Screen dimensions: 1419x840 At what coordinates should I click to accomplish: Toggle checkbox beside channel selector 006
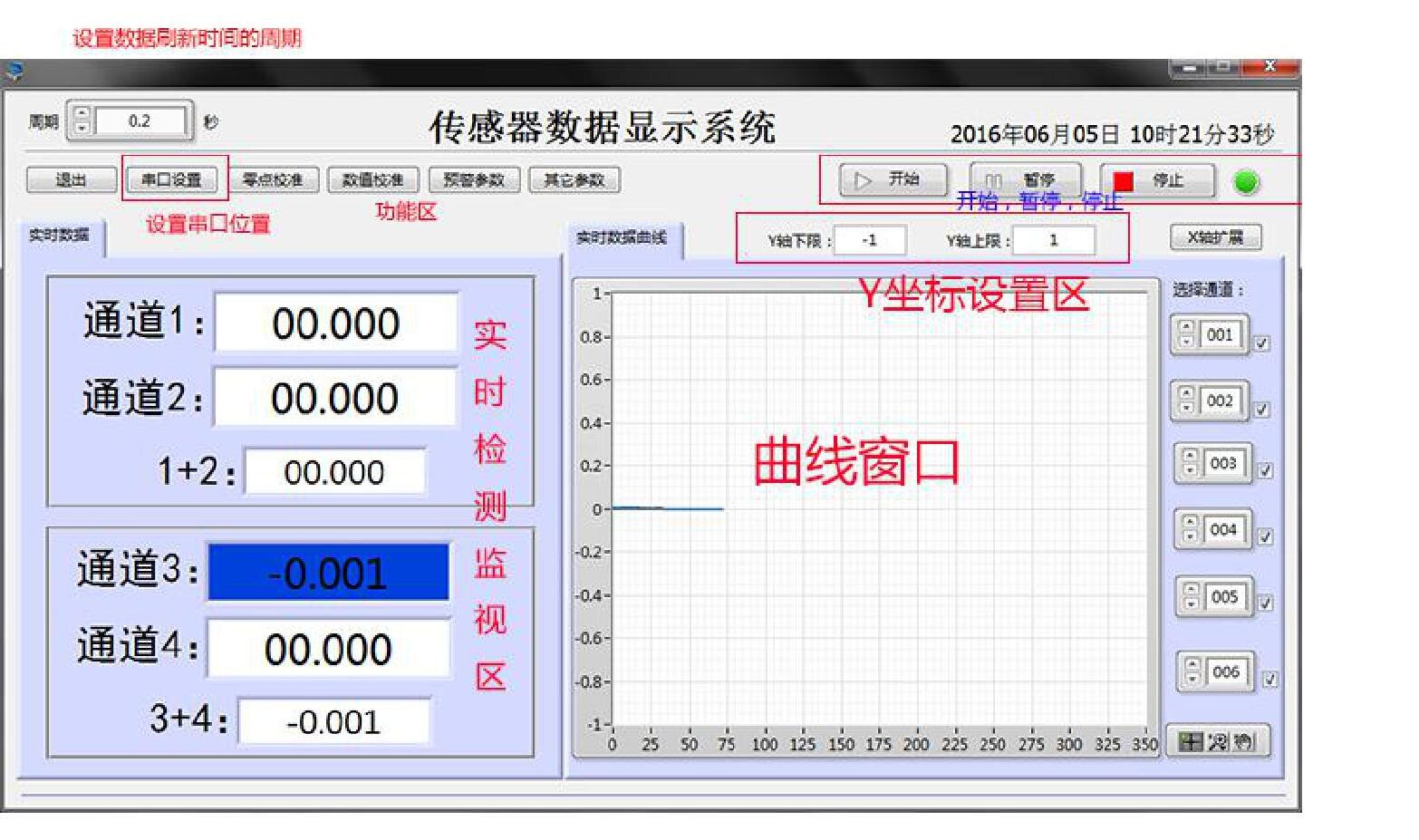pos(1270,679)
